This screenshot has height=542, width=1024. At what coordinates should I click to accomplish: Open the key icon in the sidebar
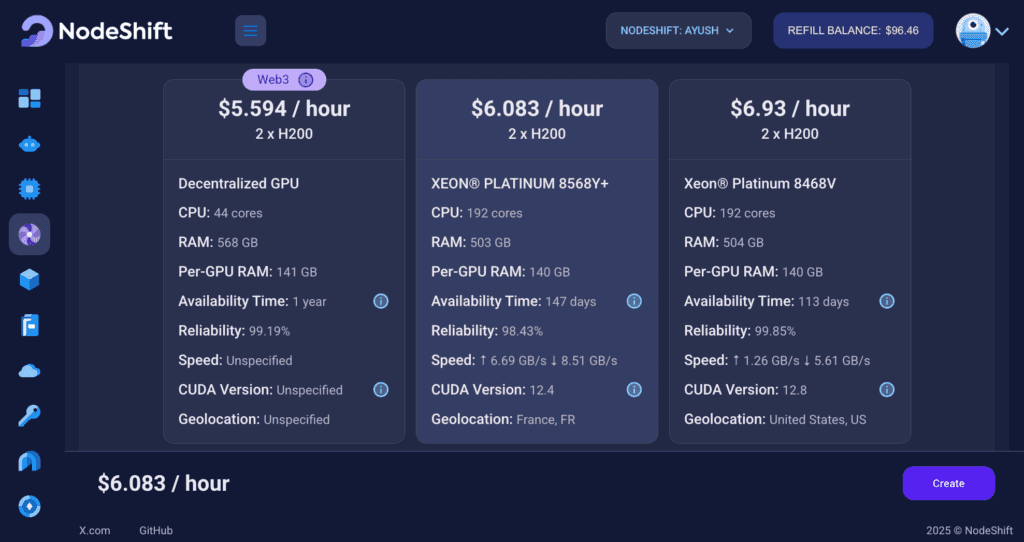[29, 415]
